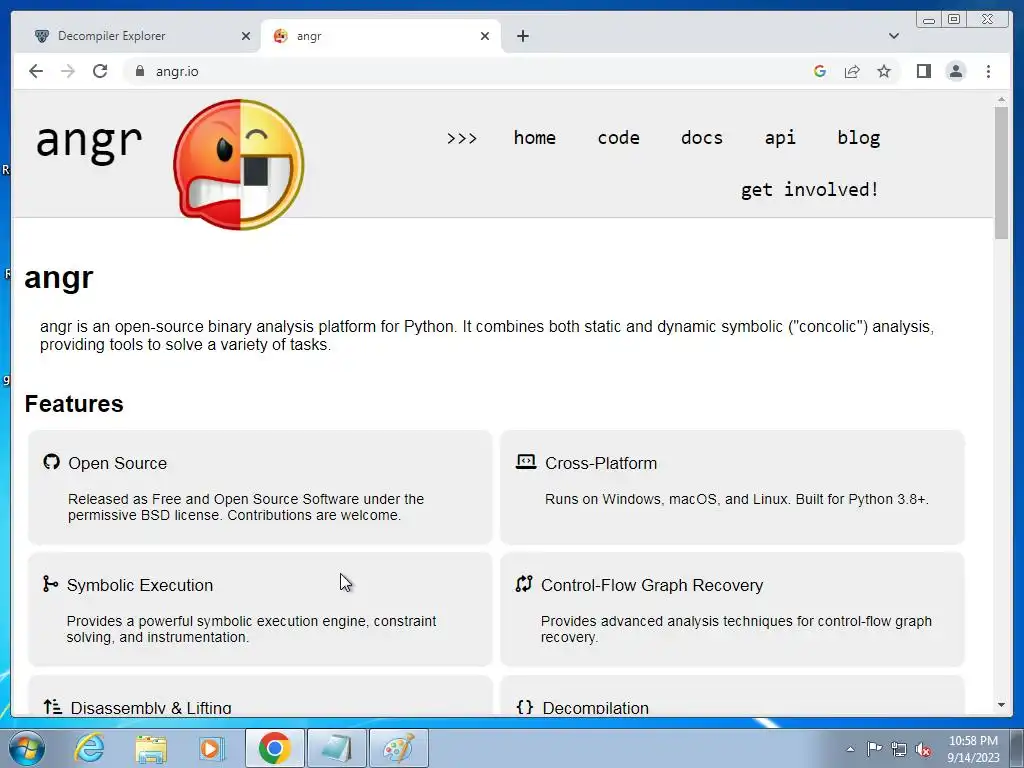Click the network tray icon
Screen dimensions: 1024x768
[899, 749]
